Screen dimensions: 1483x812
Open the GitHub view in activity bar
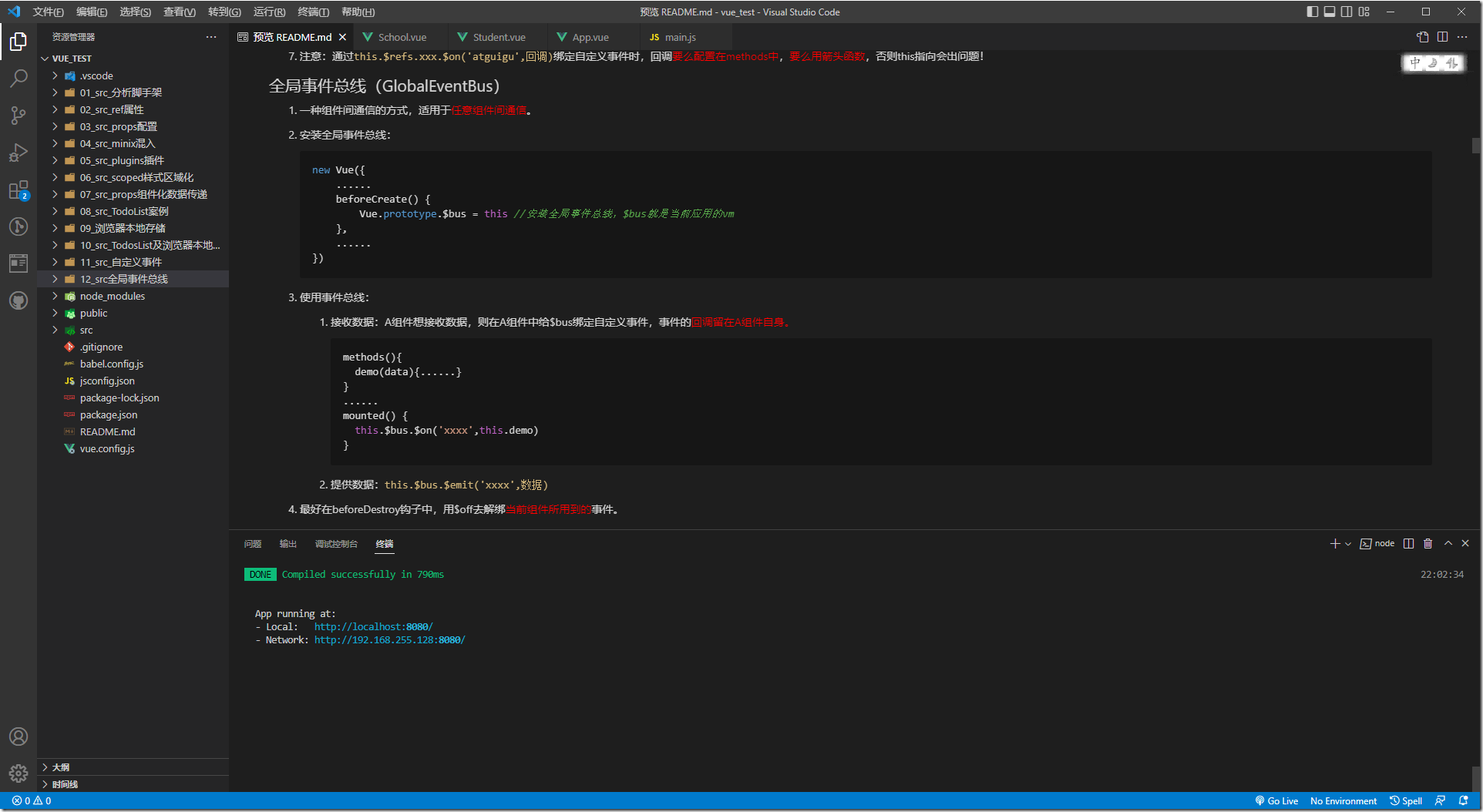click(x=18, y=300)
